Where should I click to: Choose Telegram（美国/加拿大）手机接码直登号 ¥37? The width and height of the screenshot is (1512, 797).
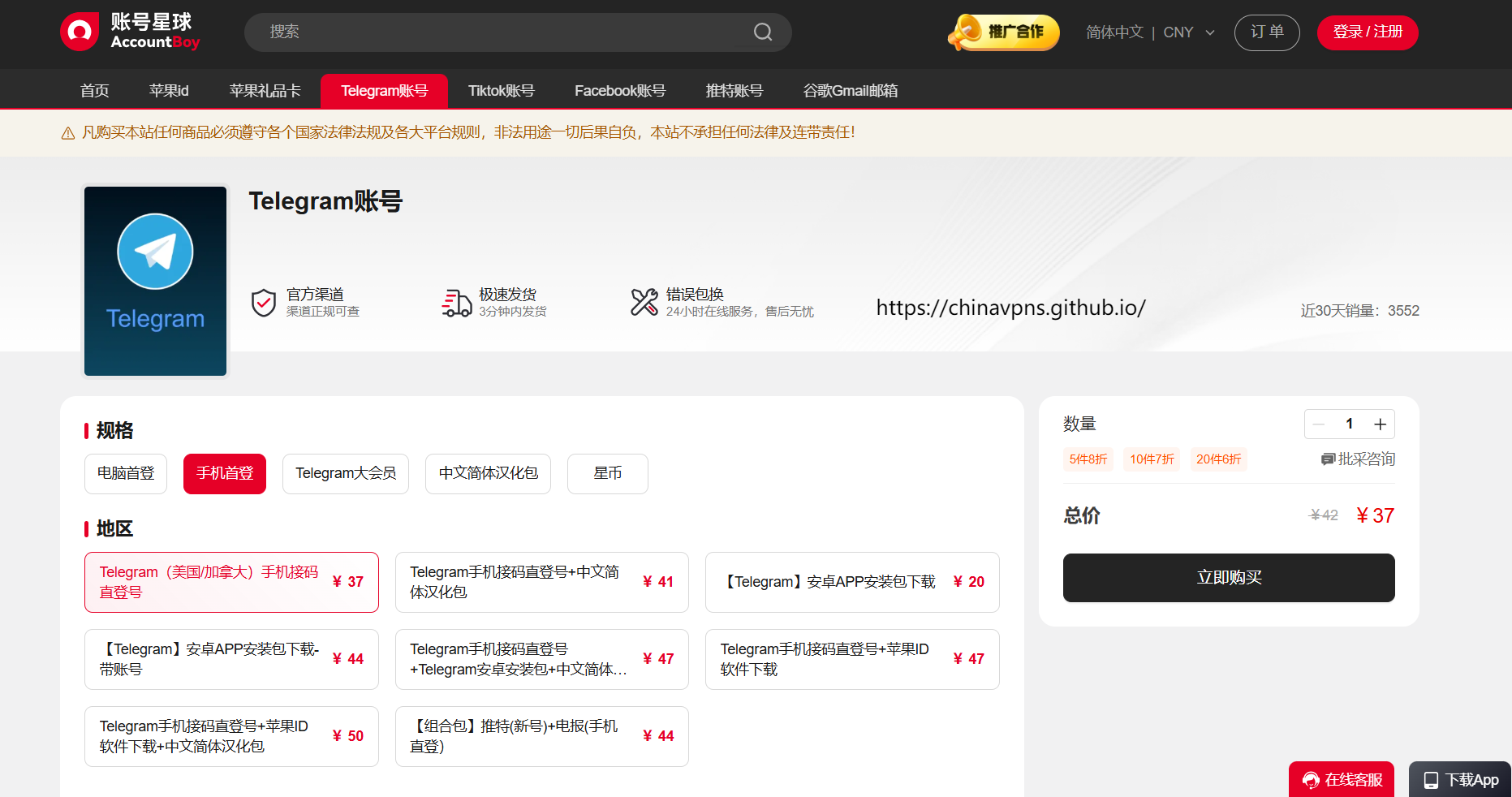coord(231,582)
